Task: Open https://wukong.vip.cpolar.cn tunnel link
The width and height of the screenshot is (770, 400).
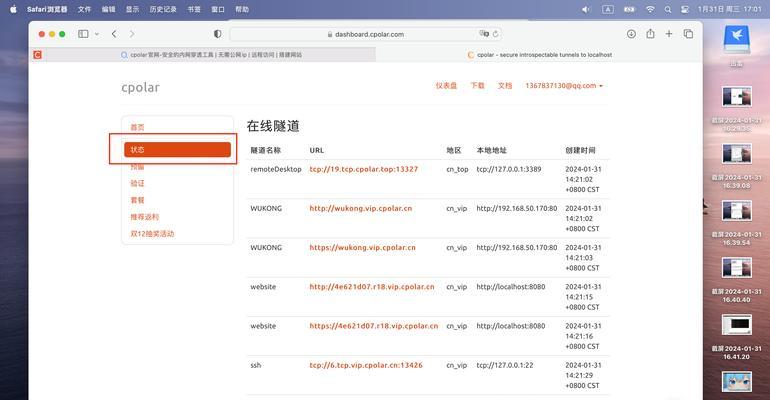Action: (x=362, y=247)
